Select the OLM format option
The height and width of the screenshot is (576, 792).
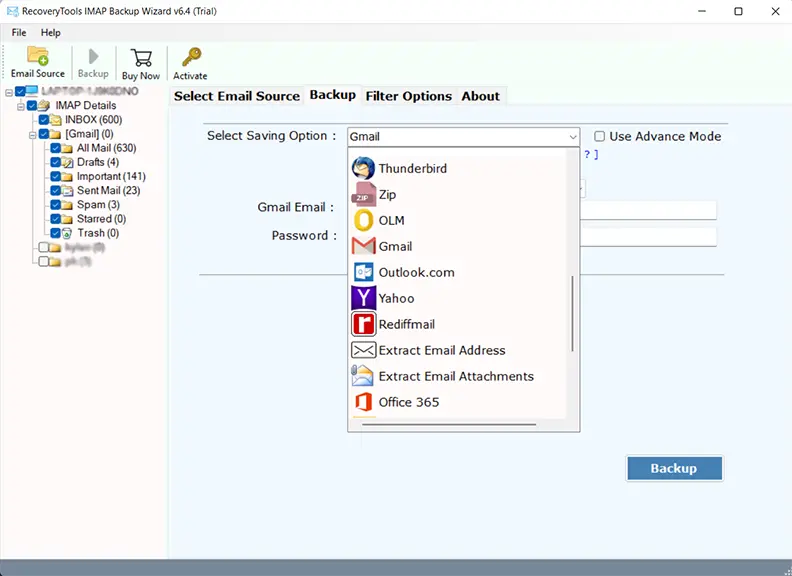click(x=391, y=220)
